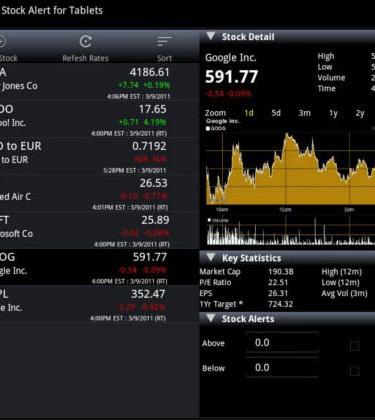375x420 pixels.
Task: Click the Volume label in Stock Detail
Action: tap(331, 78)
